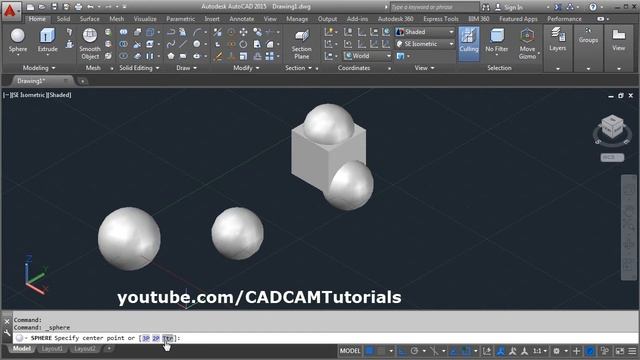Open the Parametric ribbon tab
This screenshot has height=360, width=640.
[x=180, y=19]
